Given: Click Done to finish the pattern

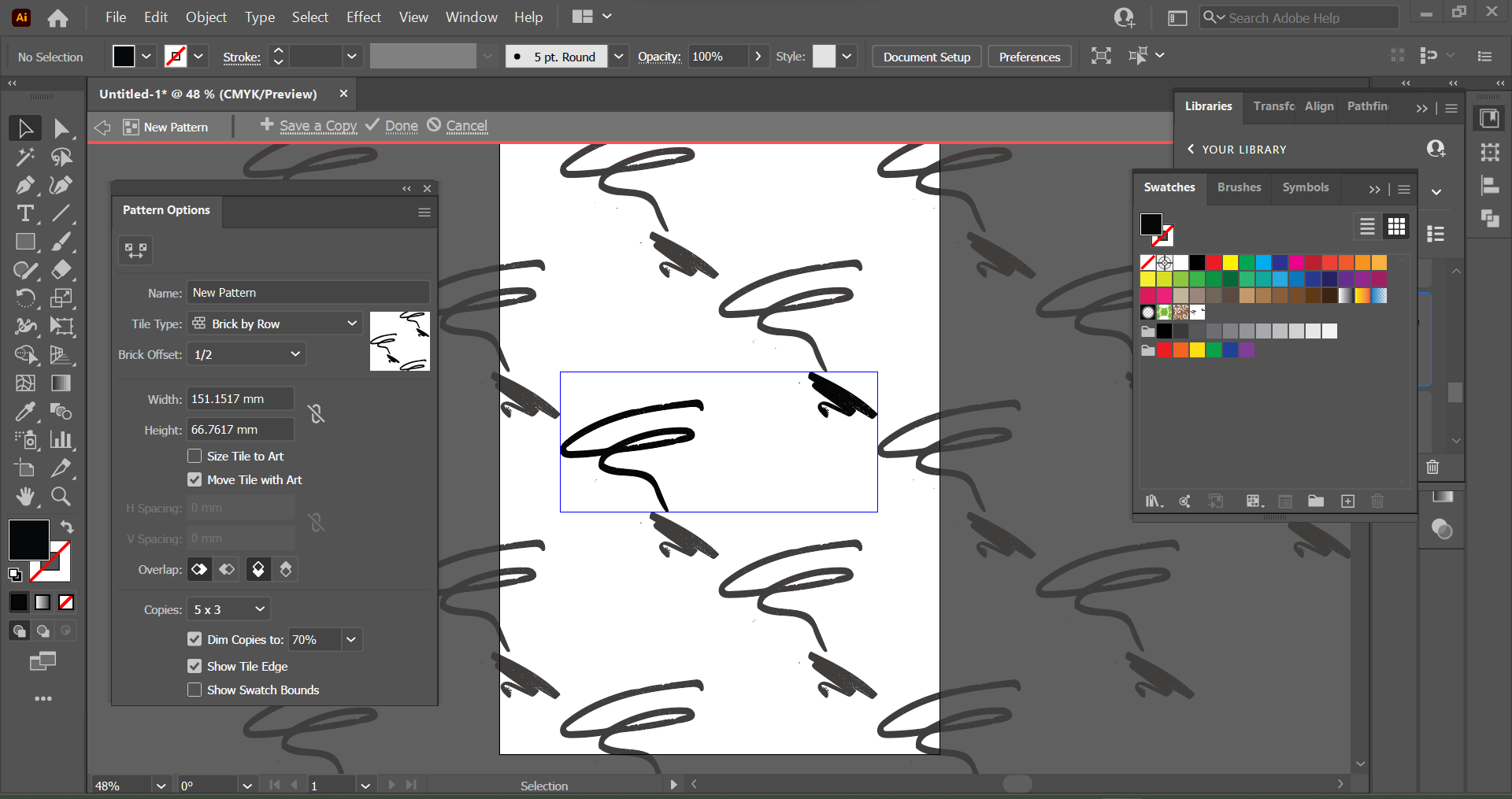Looking at the screenshot, I should point(401,126).
